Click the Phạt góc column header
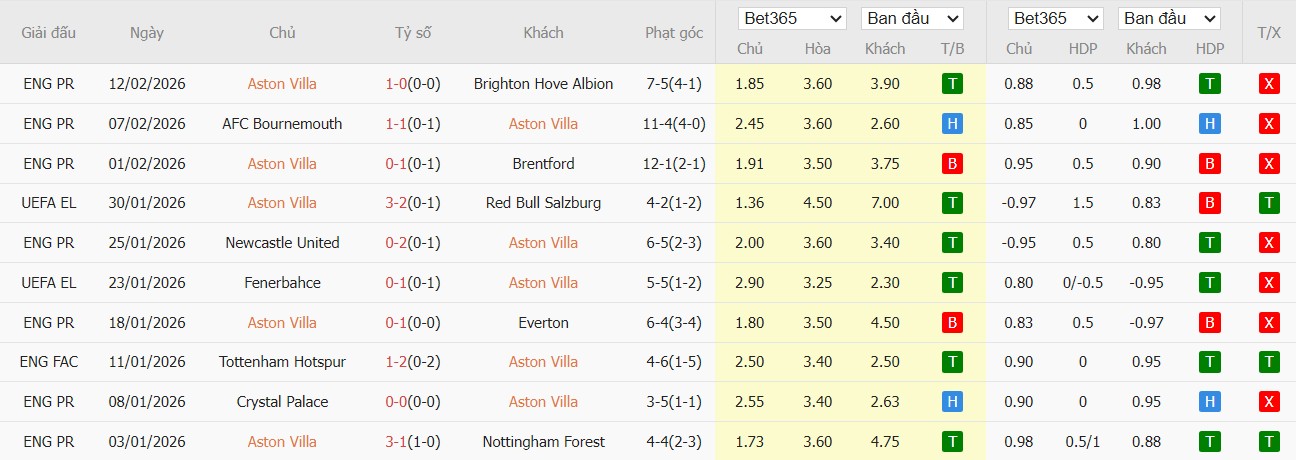 pos(674,33)
